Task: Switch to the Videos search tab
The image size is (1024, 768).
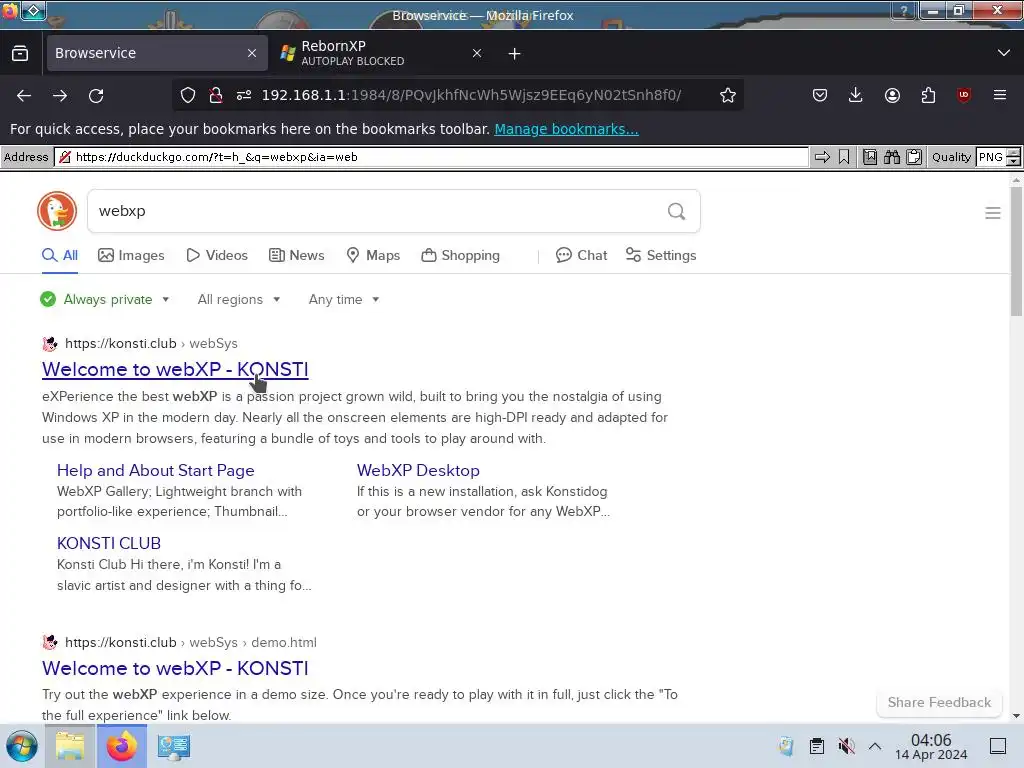Action: 217,255
